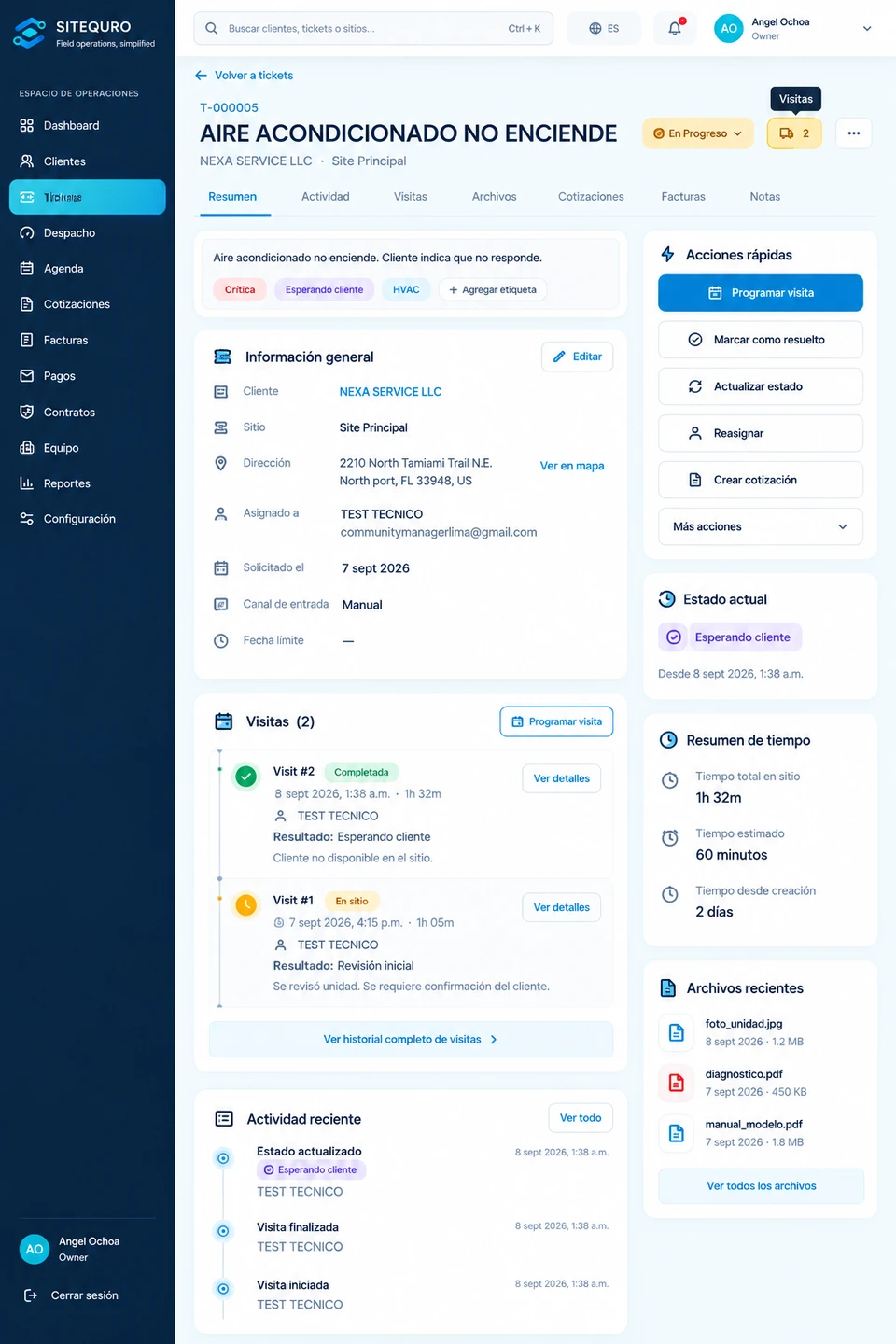Viewport: 896px width, 1344px height.
Task: Click the foto_unidad.jpg file icon
Action: pos(676,1032)
